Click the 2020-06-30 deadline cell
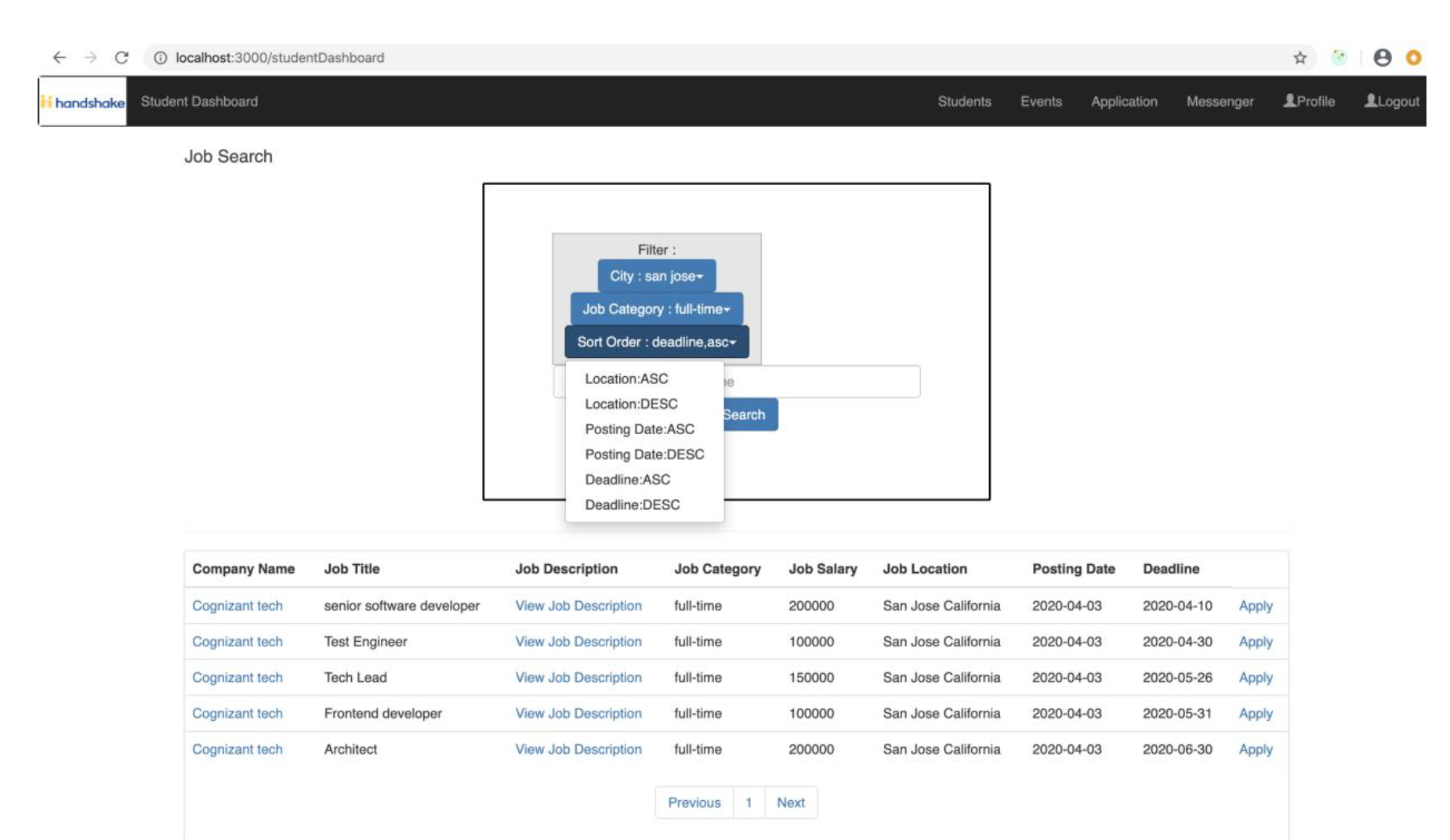This screenshot has width=1450, height=840. click(x=1177, y=749)
